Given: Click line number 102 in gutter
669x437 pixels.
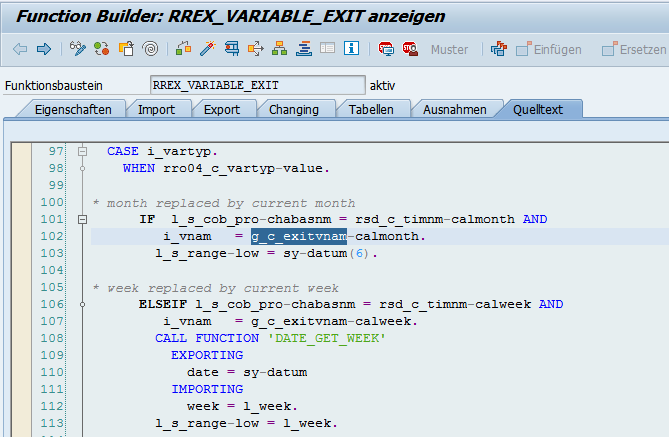Looking at the screenshot, I should pos(52,236).
